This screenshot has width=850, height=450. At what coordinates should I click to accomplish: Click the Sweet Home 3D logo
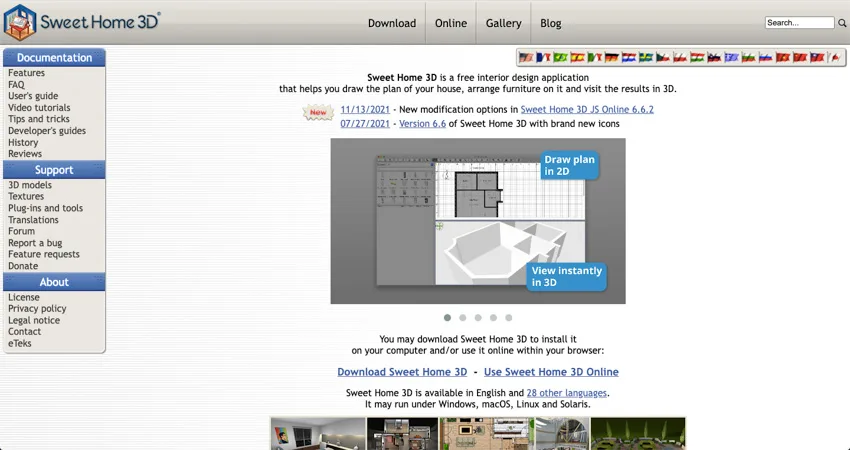pos(82,22)
